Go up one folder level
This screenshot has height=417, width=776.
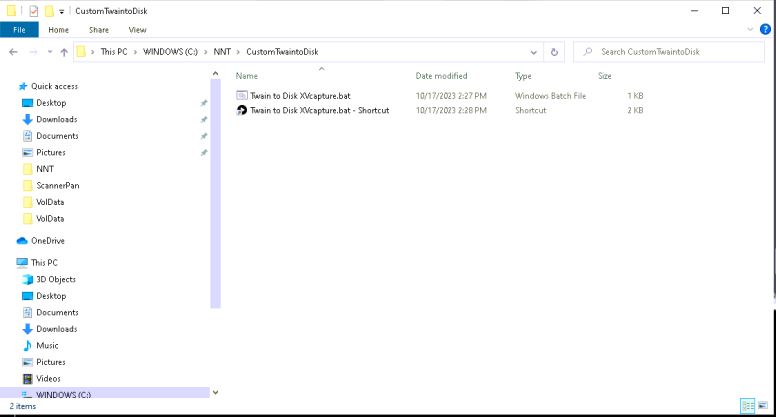click(64, 52)
